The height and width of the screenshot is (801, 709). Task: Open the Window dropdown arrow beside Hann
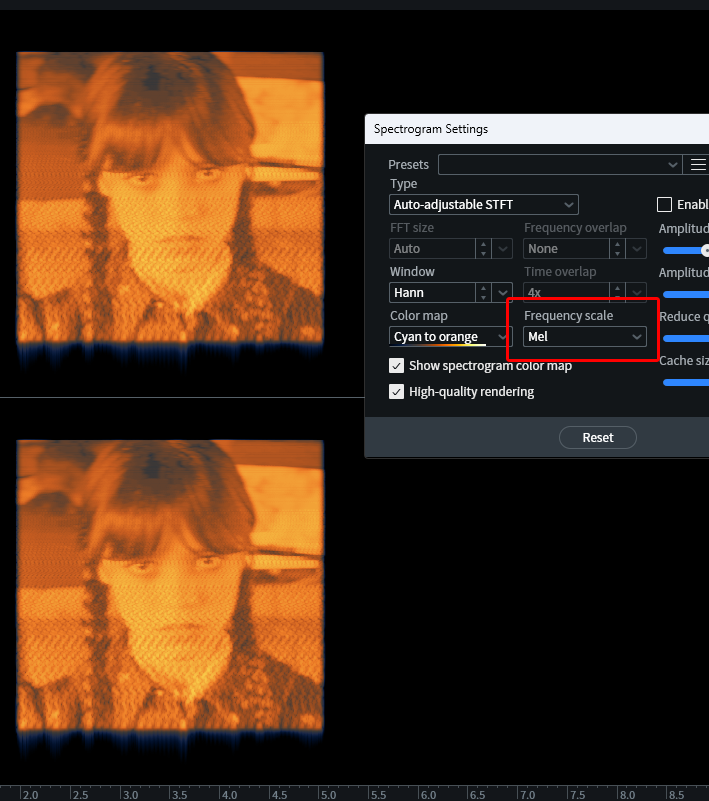[502, 293]
